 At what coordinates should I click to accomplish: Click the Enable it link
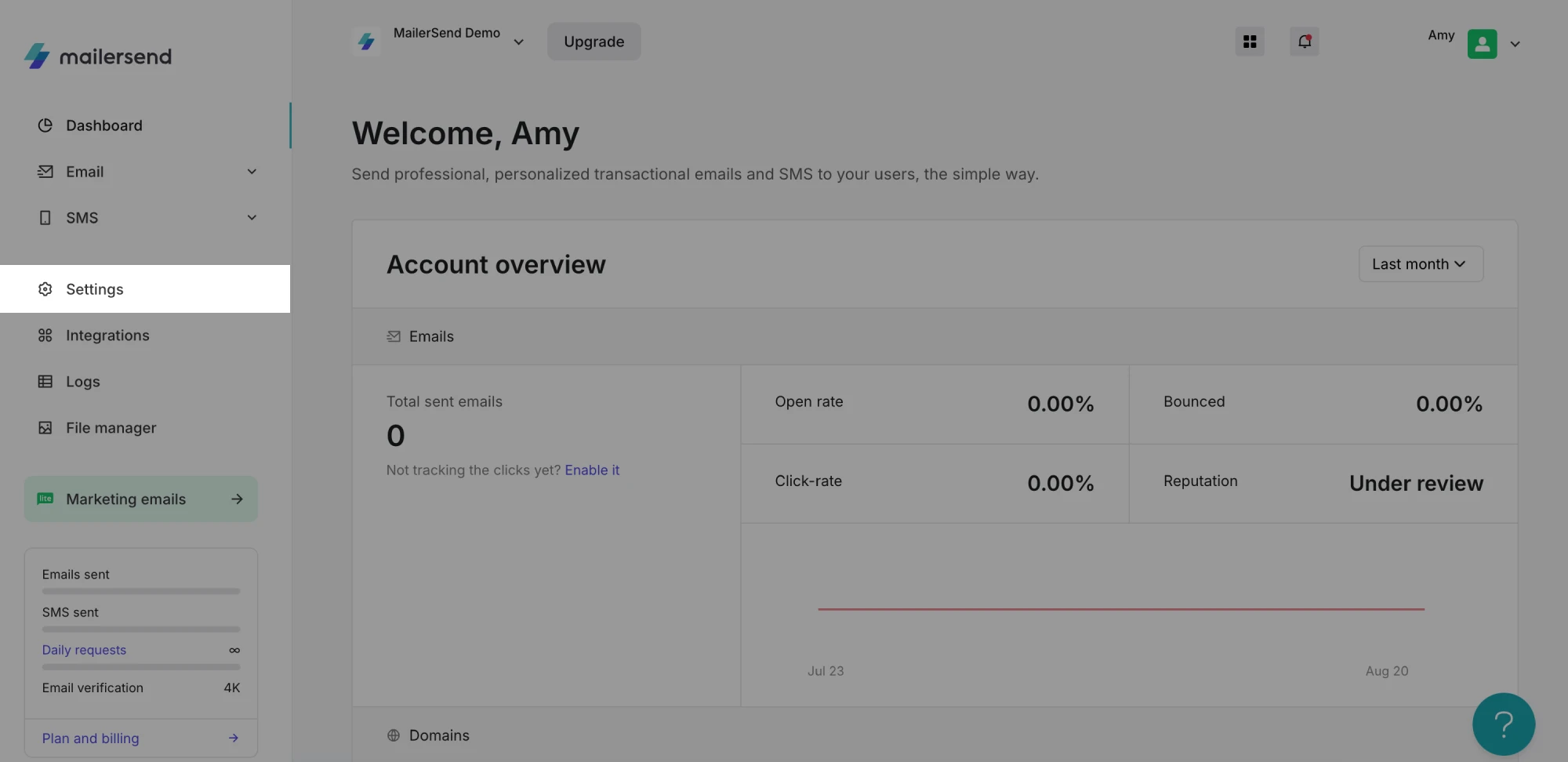[x=592, y=470]
